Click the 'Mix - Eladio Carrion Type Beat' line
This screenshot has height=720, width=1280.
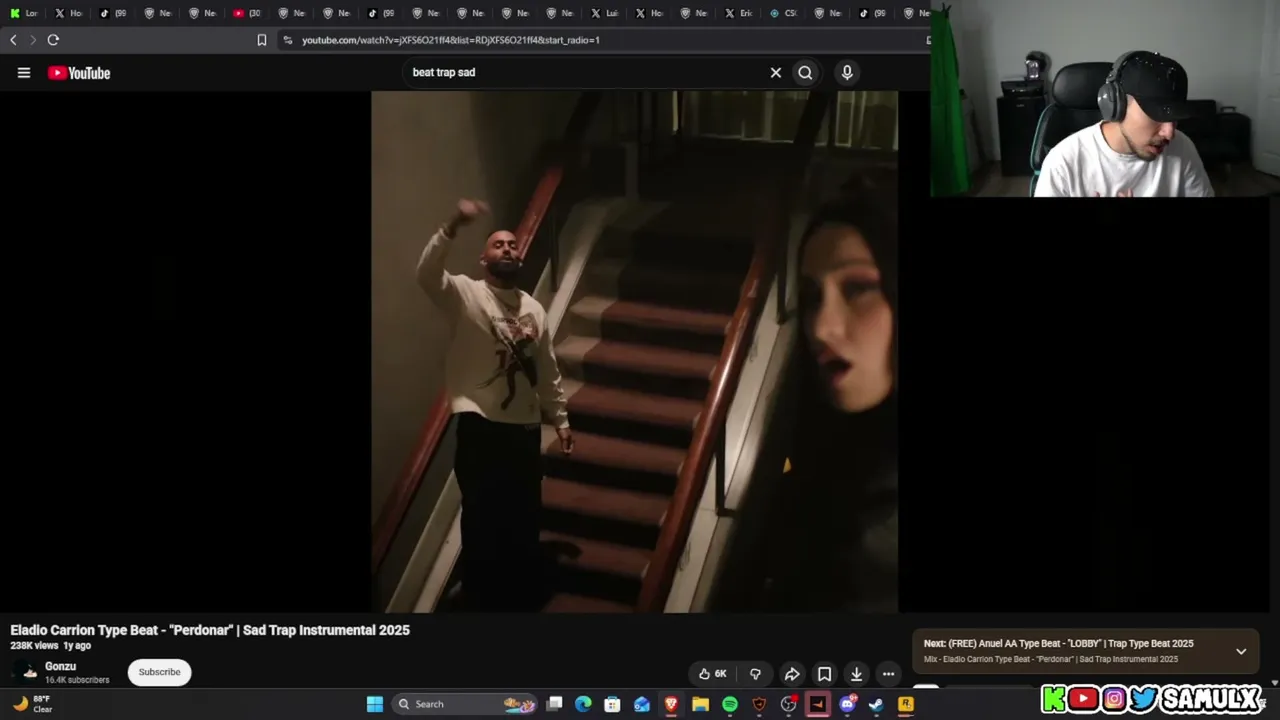point(1050,659)
